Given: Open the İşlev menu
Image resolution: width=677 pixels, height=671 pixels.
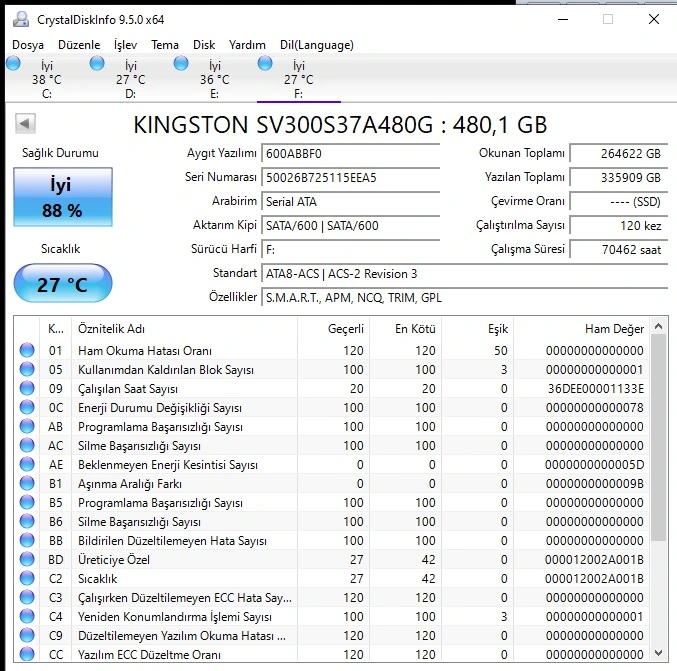Looking at the screenshot, I should (126, 45).
